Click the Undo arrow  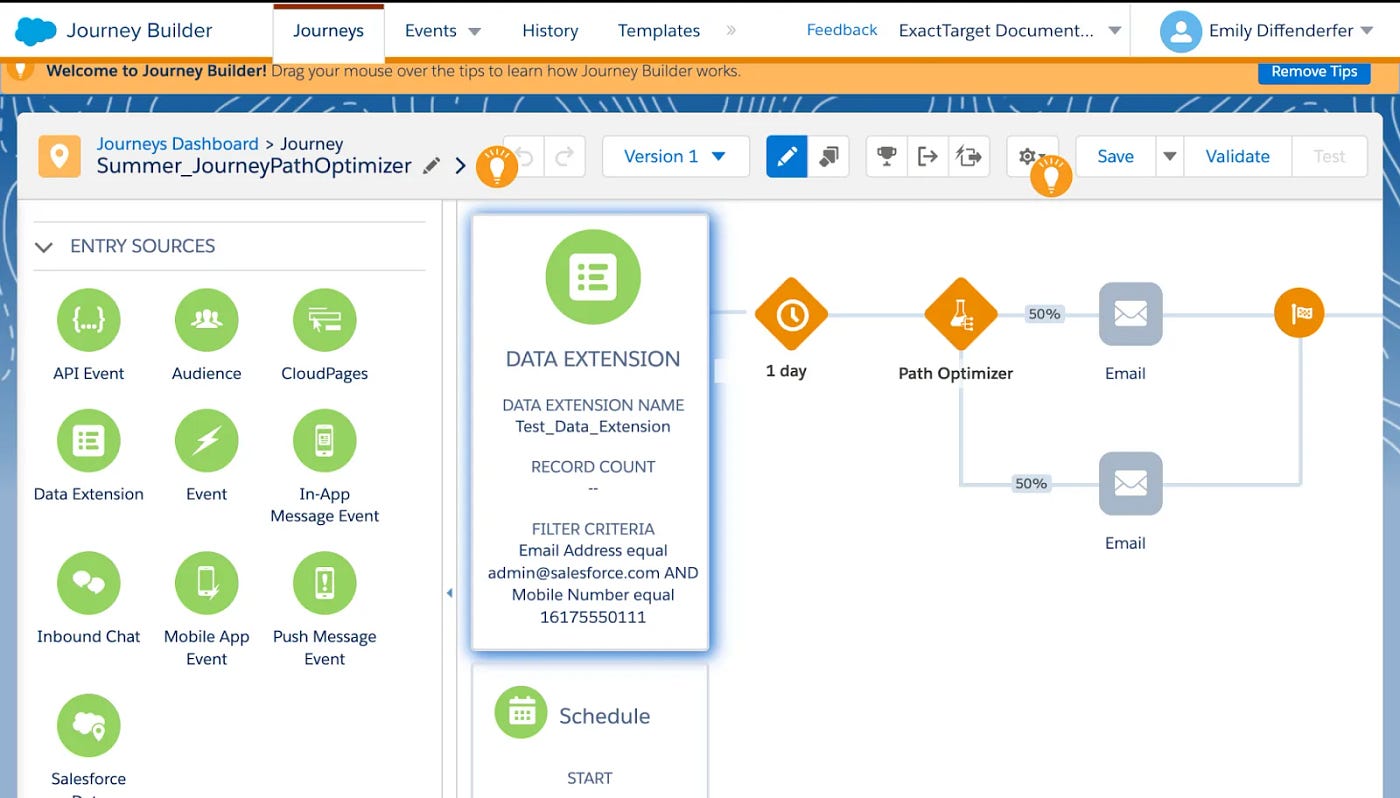(x=525, y=156)
